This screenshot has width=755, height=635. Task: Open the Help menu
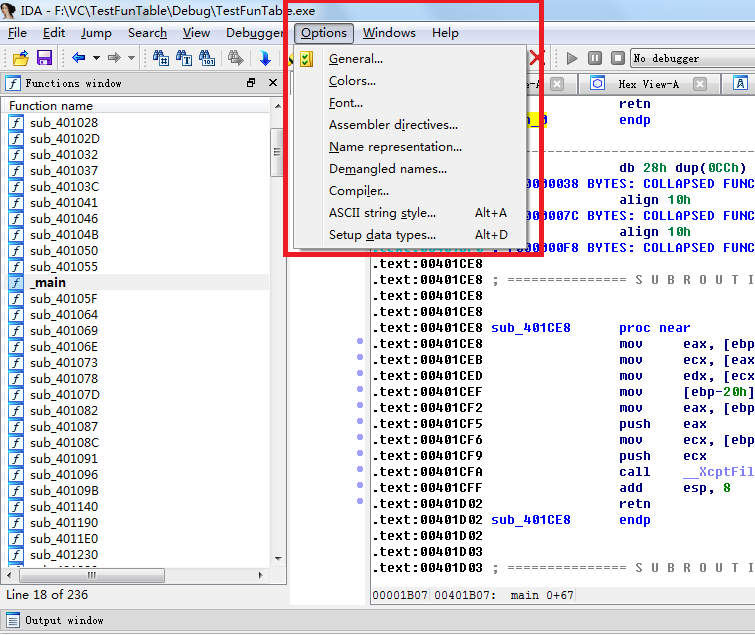tap(445, 33)
